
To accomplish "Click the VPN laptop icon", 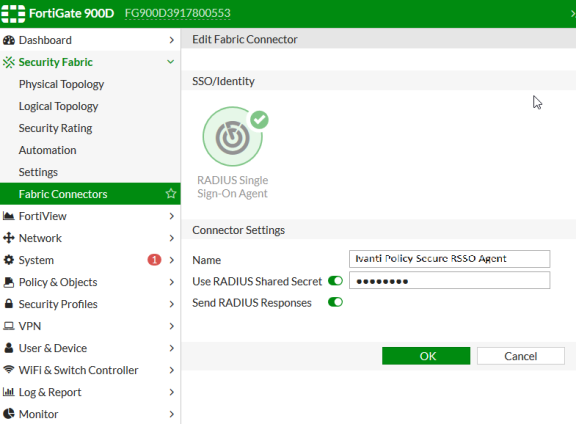I will 9,326.
